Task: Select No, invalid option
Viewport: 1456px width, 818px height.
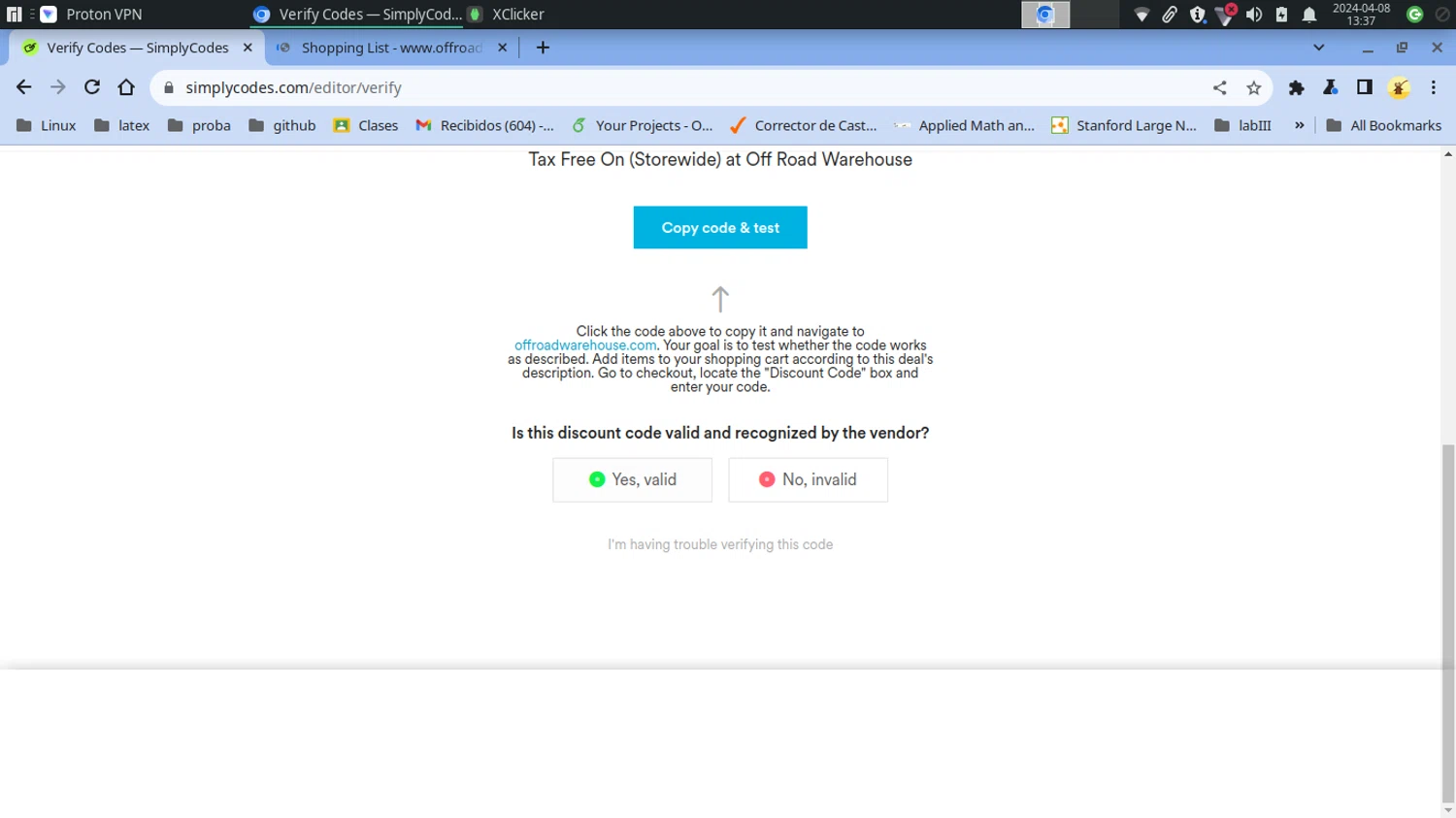Action: click(809, 479)
